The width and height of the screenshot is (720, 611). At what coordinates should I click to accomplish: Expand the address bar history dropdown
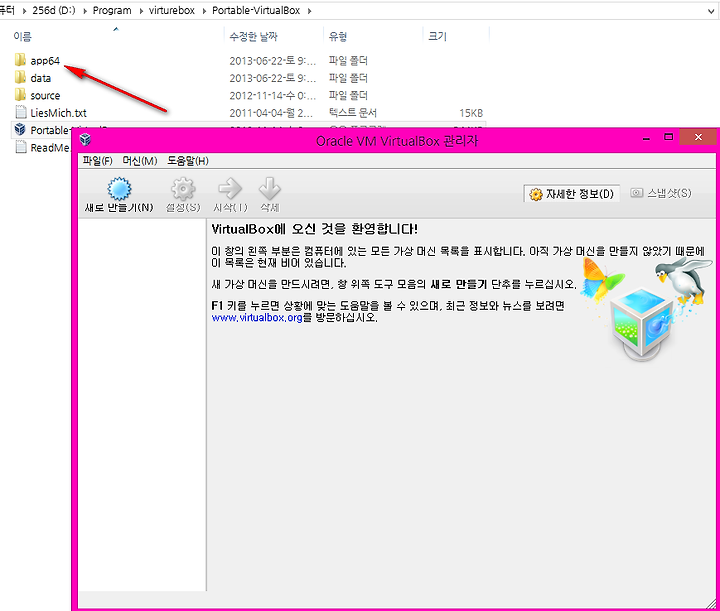(x=711, y=11)
